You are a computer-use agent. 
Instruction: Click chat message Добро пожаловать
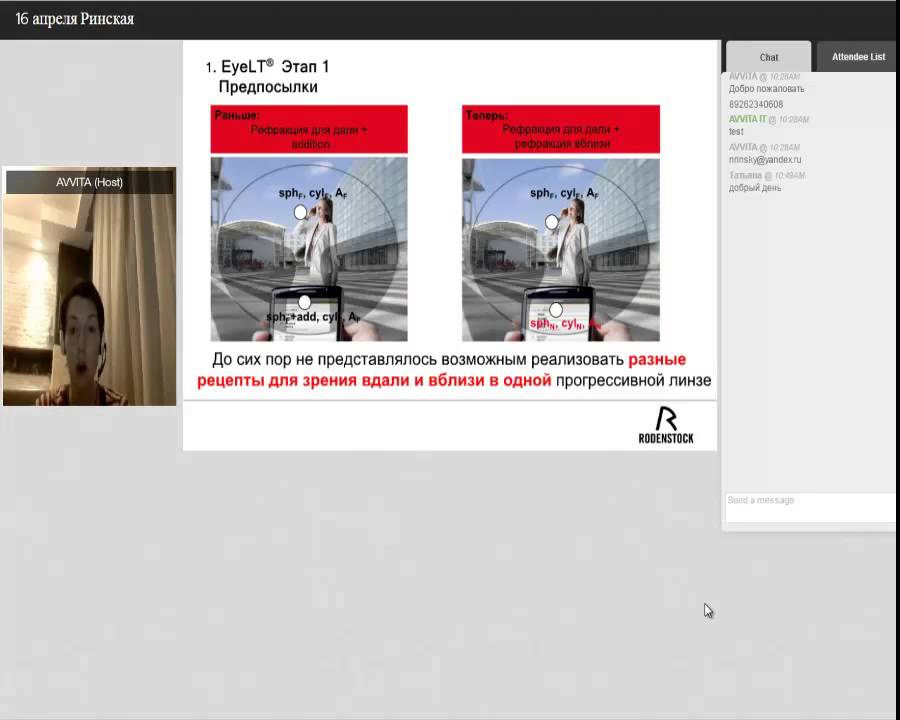coord(767,89)
